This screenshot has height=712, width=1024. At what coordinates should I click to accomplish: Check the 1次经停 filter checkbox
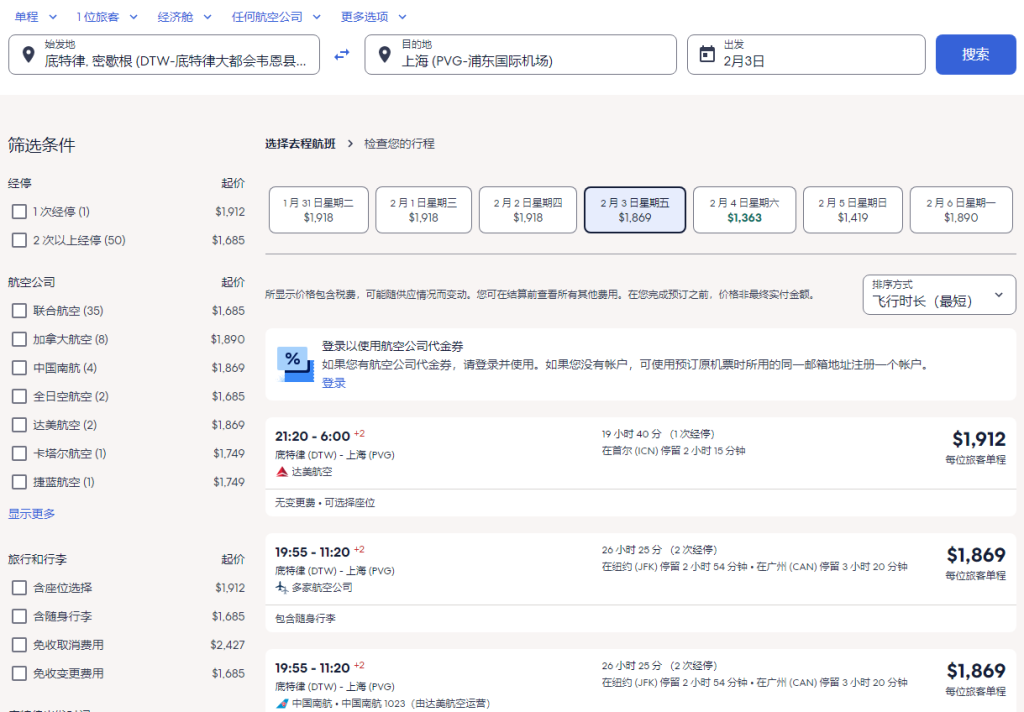pyautogui.click(x=19, y=212)
